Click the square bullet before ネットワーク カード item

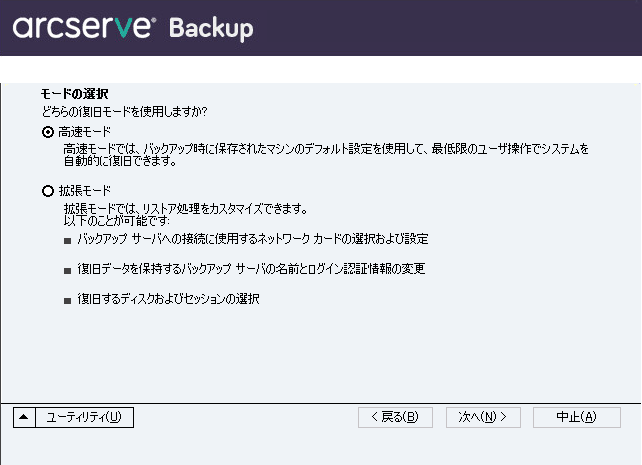pos(68,241)
